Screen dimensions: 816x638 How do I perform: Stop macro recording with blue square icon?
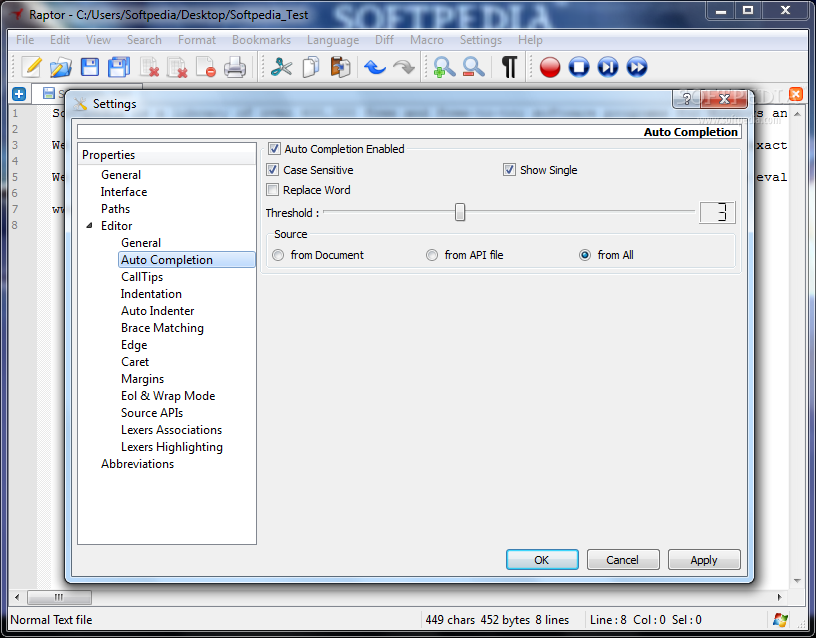579,67
